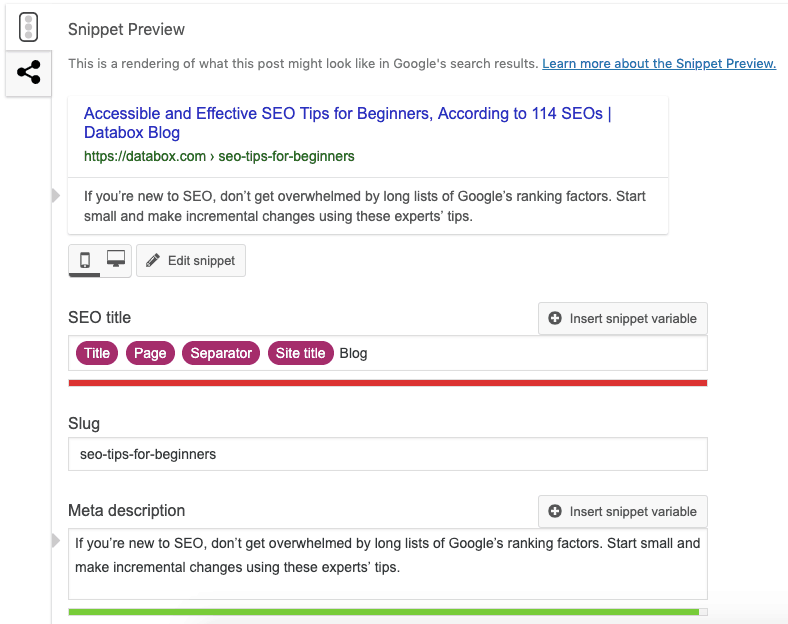
Task: Click the red SEO title progress bar
Action: pos(387,382)
